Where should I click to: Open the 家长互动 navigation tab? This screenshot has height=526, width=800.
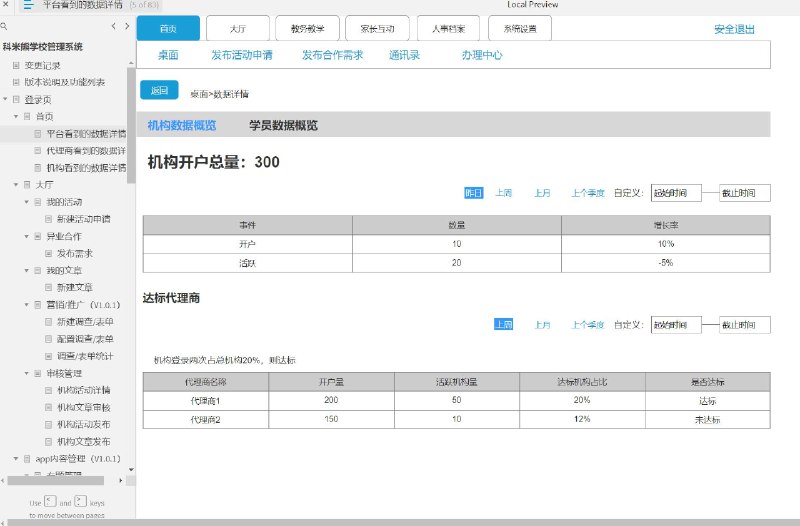pyautogui.click(x=377, y=28)
